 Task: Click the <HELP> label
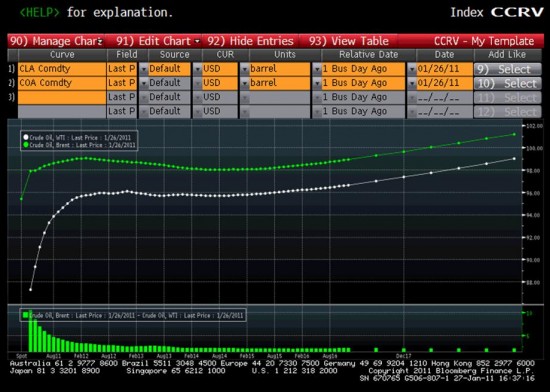click(40, 12)
